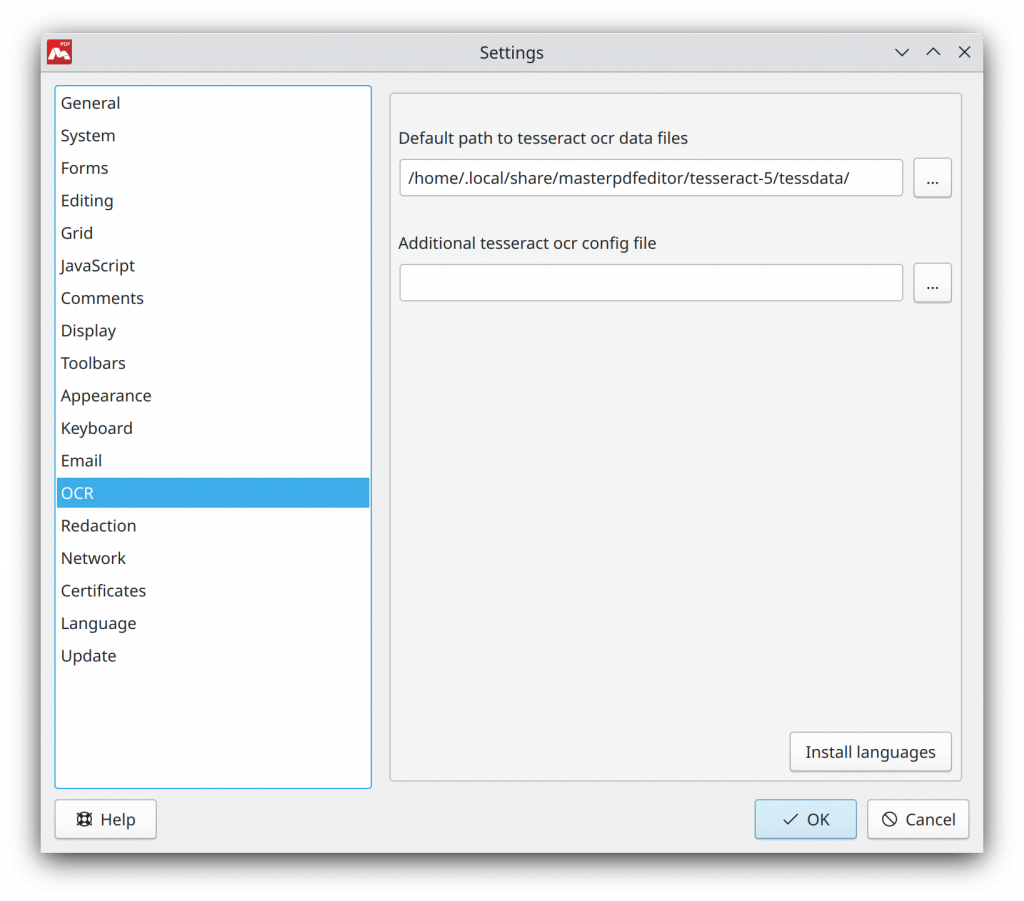Viewport: 1024px width, 901px height.
Task: Click the default tessdata path field
Action: coord(650,179)
